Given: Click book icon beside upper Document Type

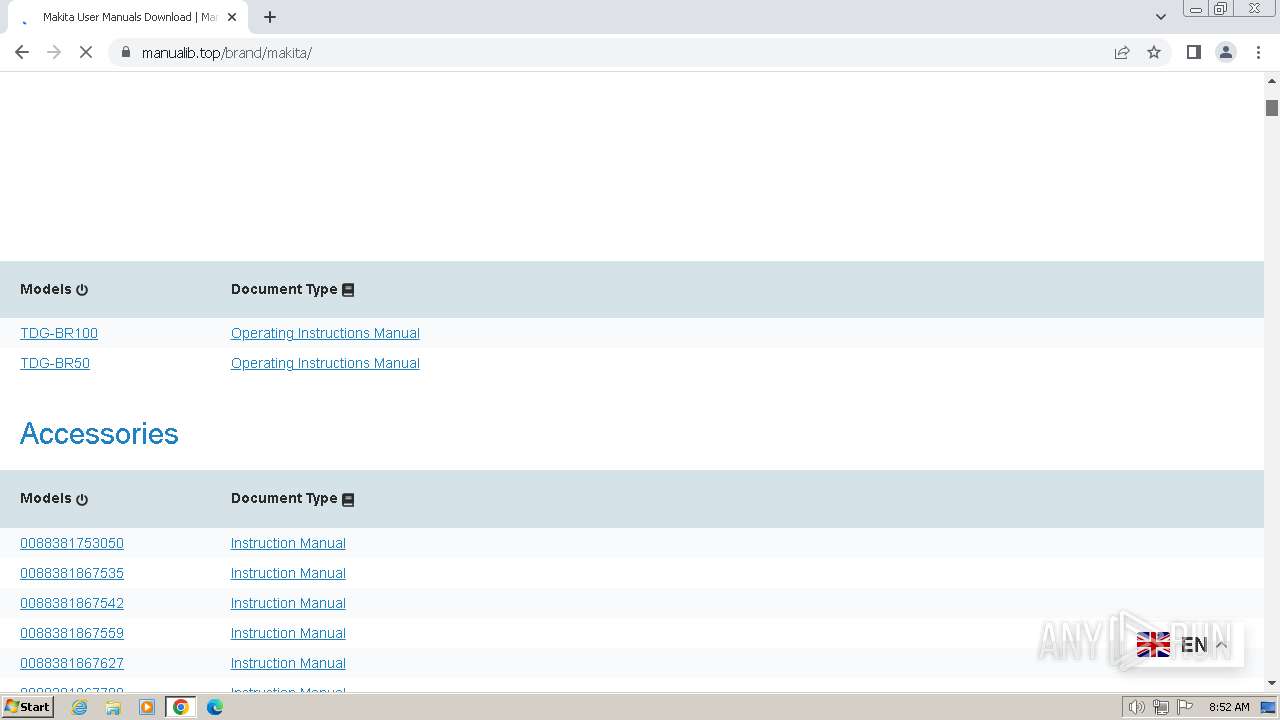Looking at the screenshot, I should click(348, 290).
